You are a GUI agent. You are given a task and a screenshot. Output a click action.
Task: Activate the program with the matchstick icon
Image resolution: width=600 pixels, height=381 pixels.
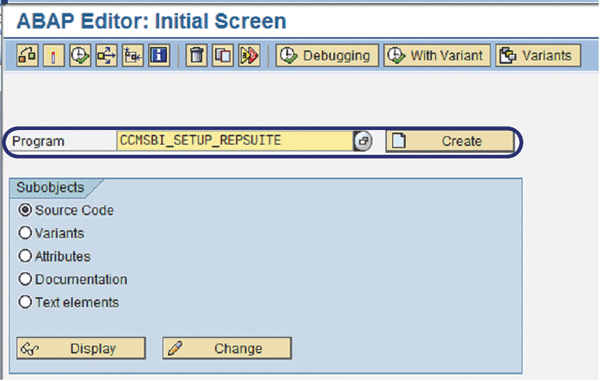54,55
